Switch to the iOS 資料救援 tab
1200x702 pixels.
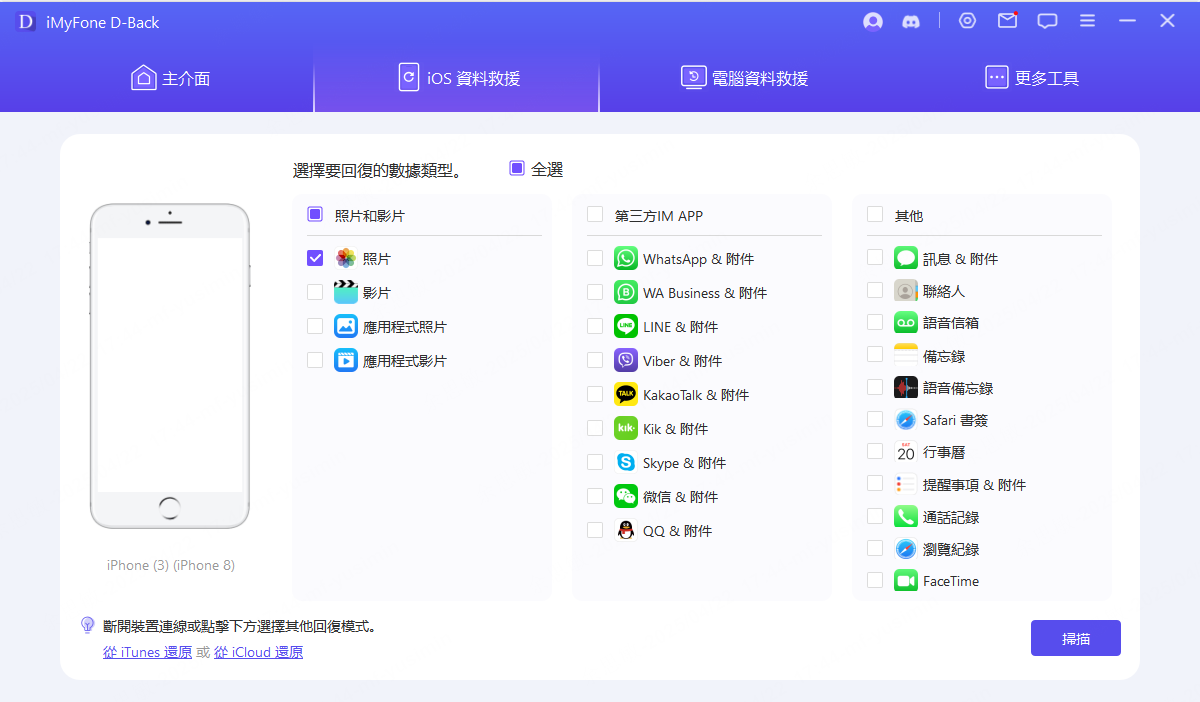[x=458, y=78]
